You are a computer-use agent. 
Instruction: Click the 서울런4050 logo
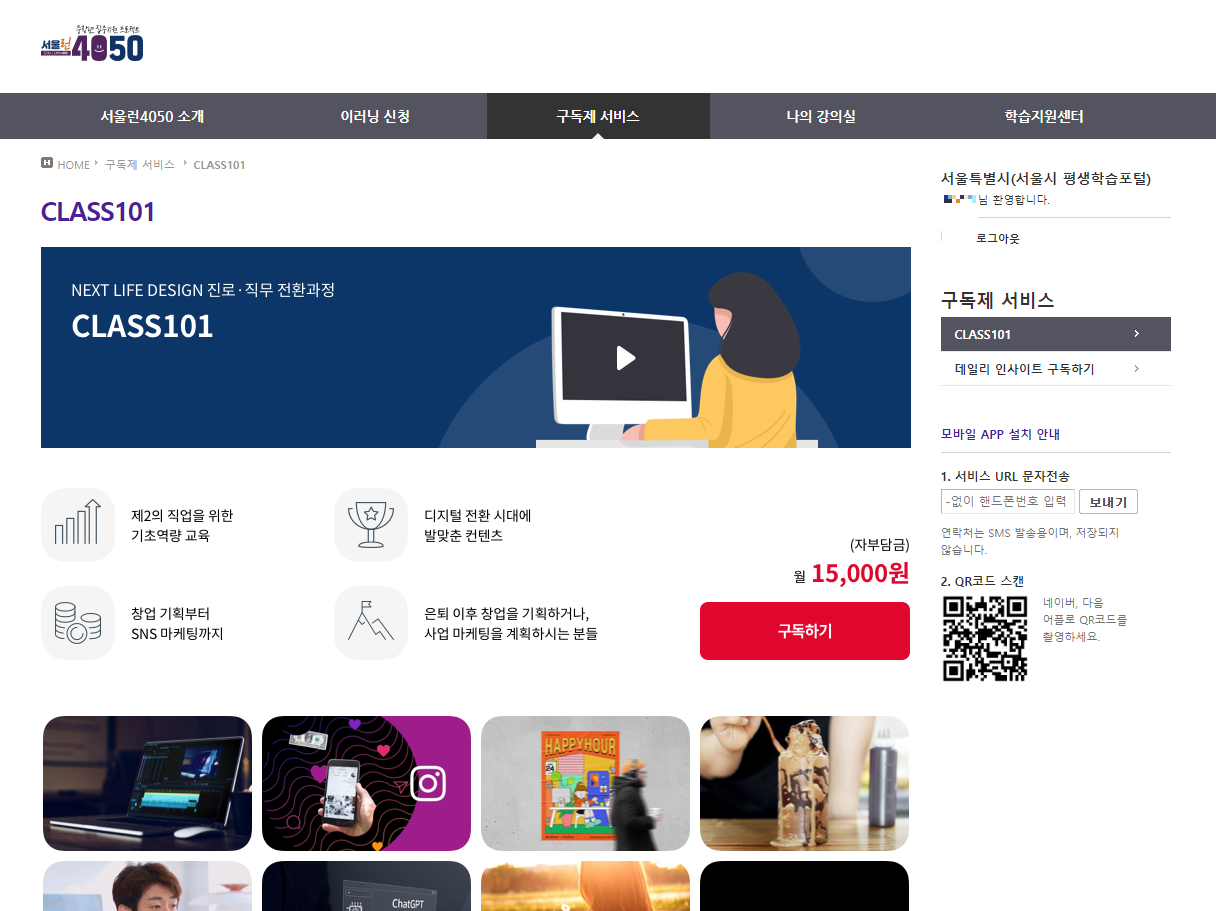92,44
